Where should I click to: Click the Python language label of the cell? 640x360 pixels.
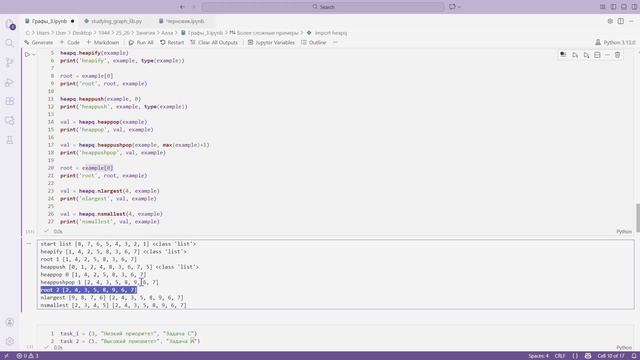(x=624, y=231)
